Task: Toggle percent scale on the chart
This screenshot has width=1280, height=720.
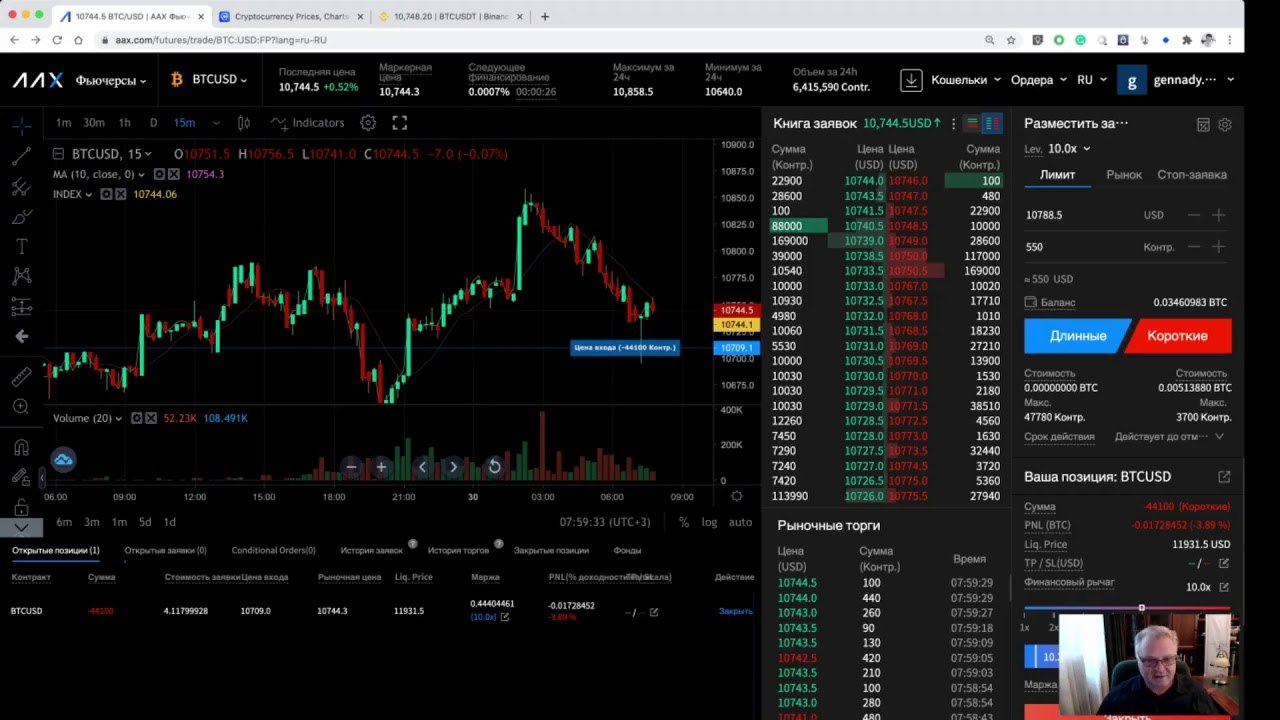Action: point(684,522)
